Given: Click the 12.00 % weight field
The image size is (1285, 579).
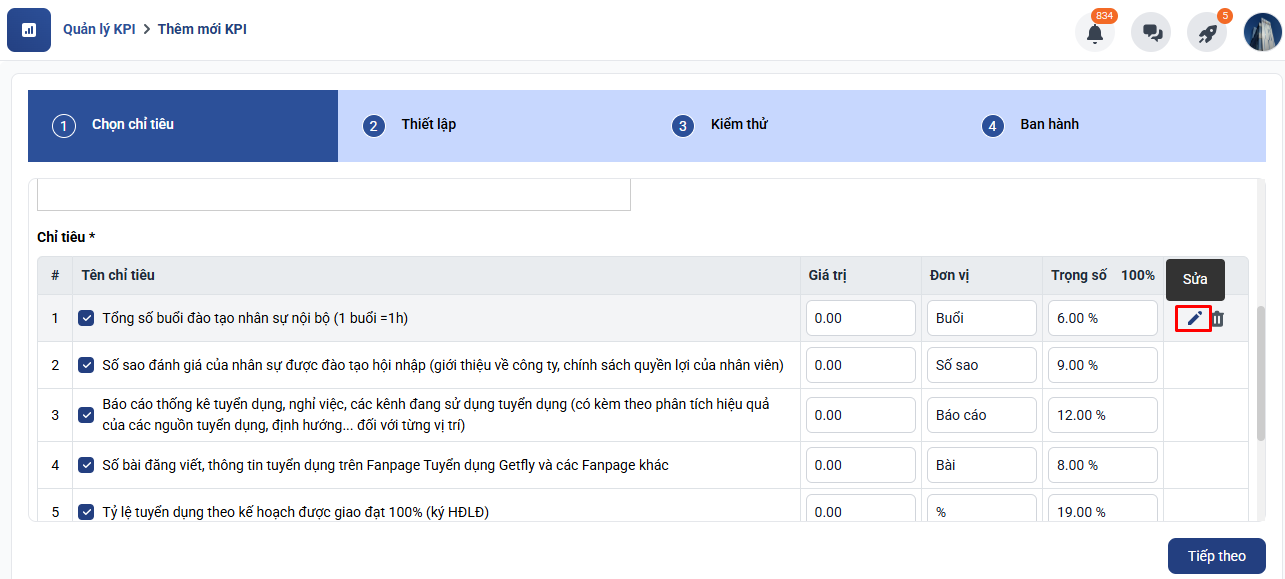Looking at the screenshot, I should pyautogui.click(x=1102, y=415).
